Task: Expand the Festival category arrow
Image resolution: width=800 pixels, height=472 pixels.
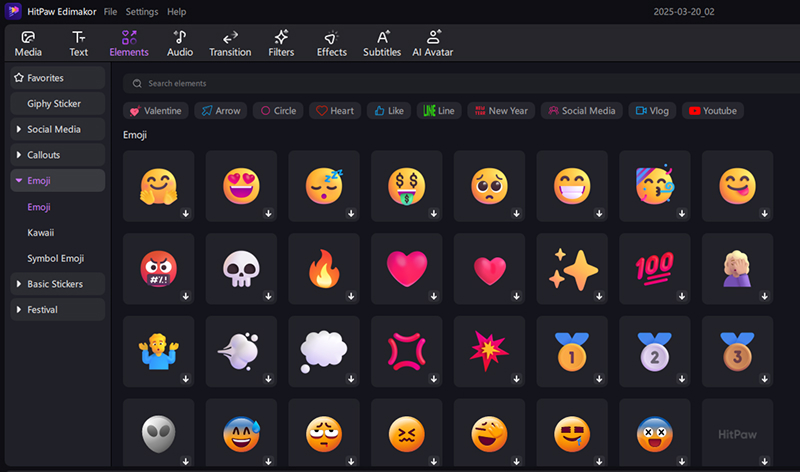Action: tap(19, 310)
